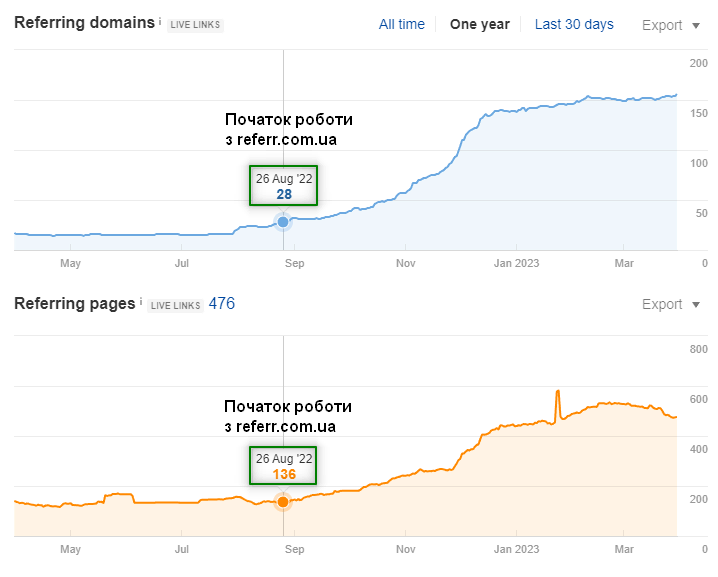Click the orange data point marker on pages chart
Screen dimensions: 718x577
tap(283, 501)
